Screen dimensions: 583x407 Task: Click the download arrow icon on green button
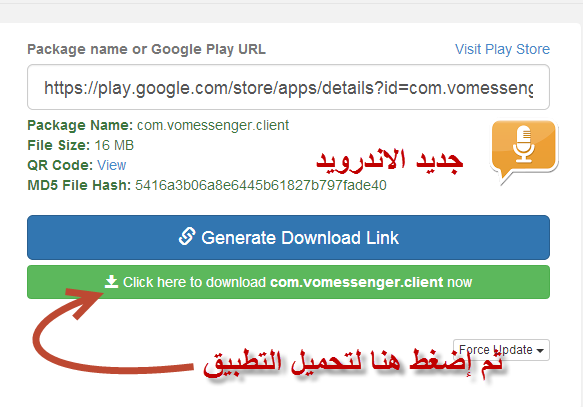111,282
